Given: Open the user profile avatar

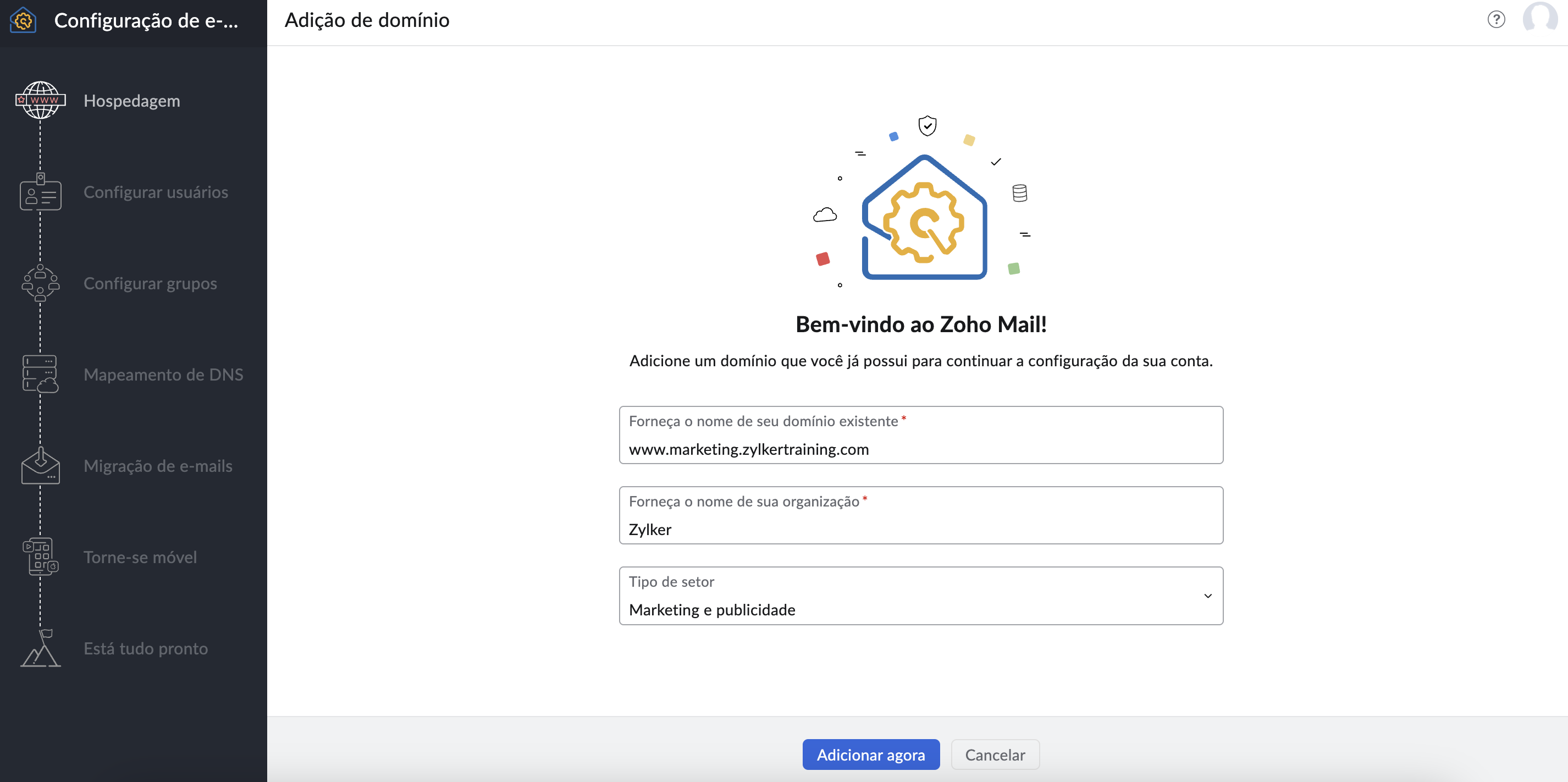Looking at the screenshot, I should coord(1540,16).
